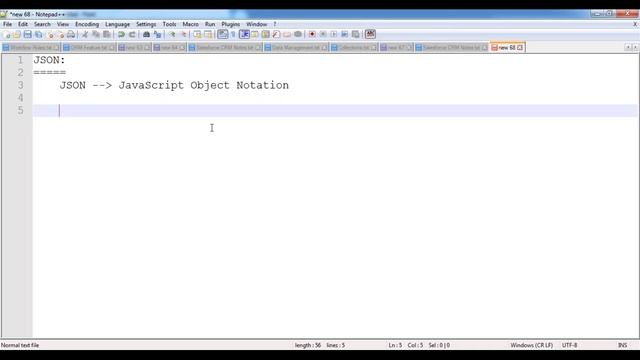Click the Ln : 5 status entry

(x=395, y=345)
